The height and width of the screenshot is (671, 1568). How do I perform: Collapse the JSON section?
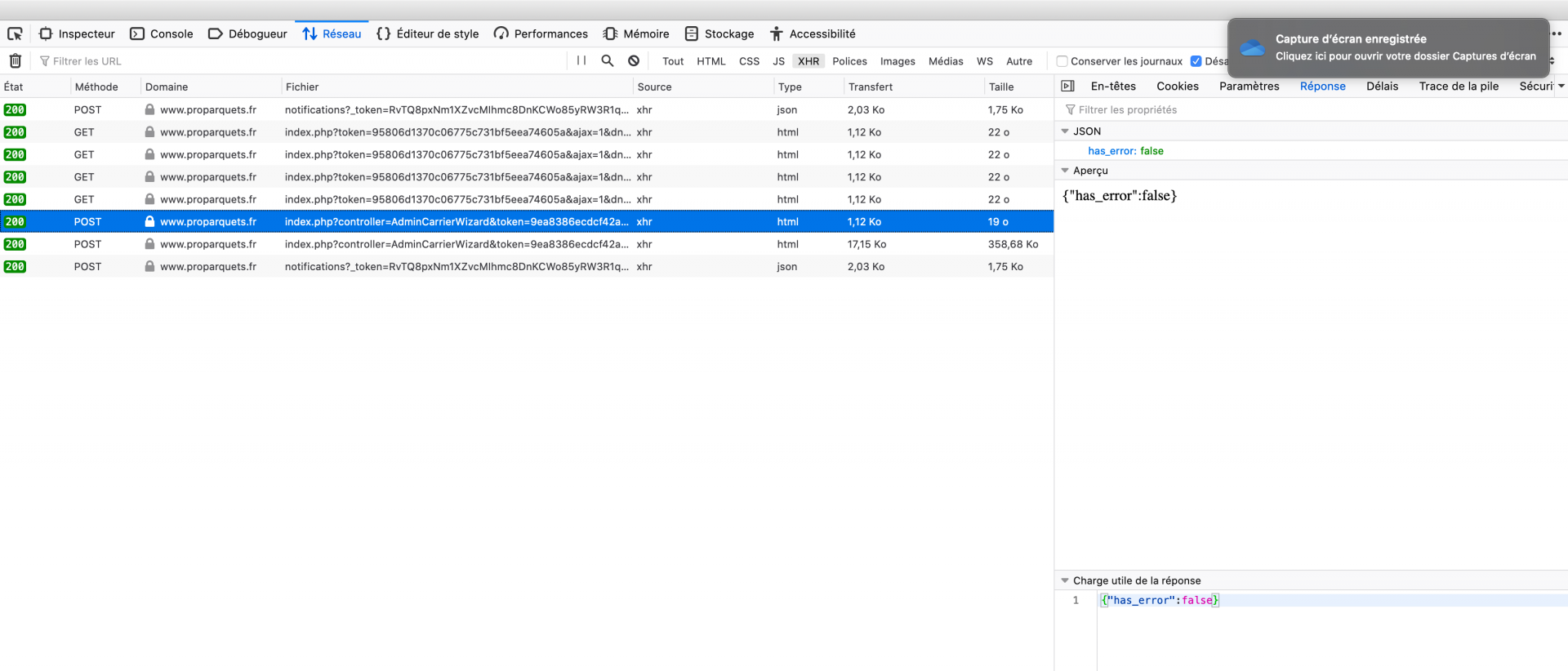1065,131
